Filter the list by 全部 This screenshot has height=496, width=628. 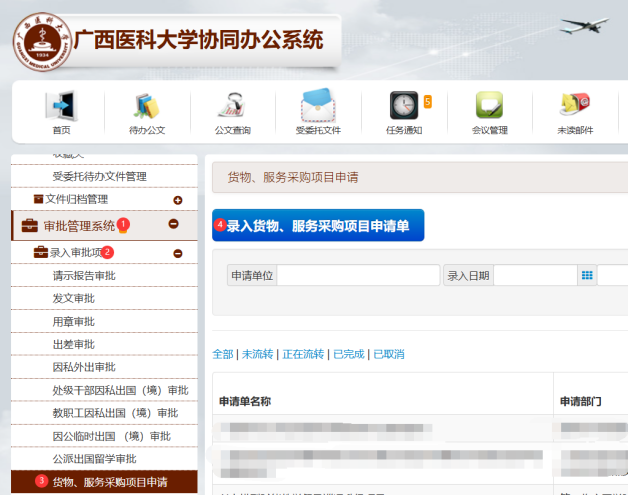pos(223,354)
